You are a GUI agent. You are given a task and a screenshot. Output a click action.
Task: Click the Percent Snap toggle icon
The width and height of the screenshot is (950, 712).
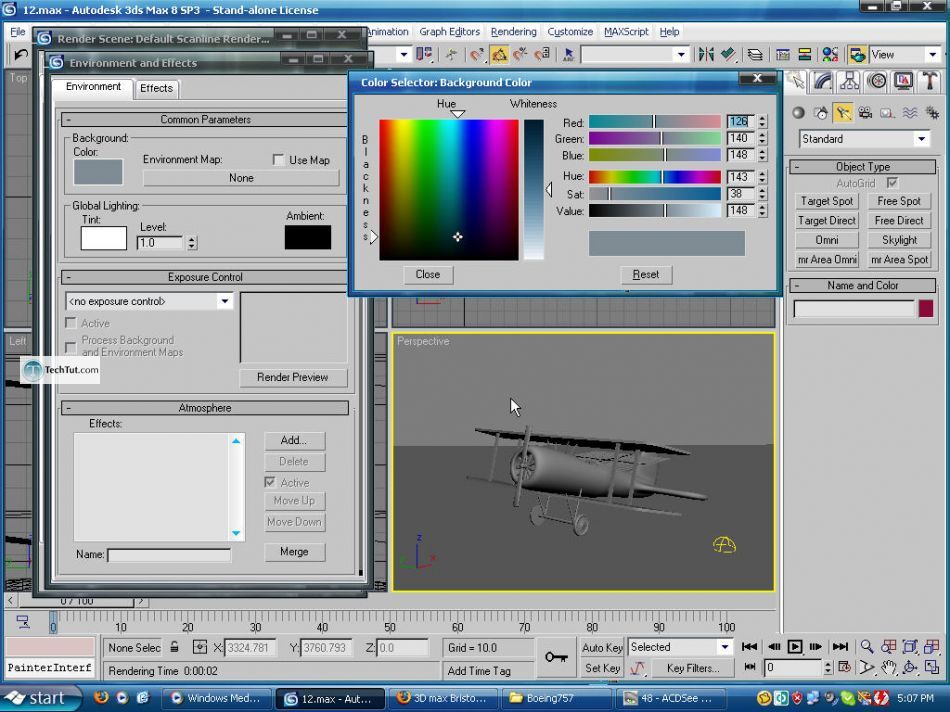[520, 55]
